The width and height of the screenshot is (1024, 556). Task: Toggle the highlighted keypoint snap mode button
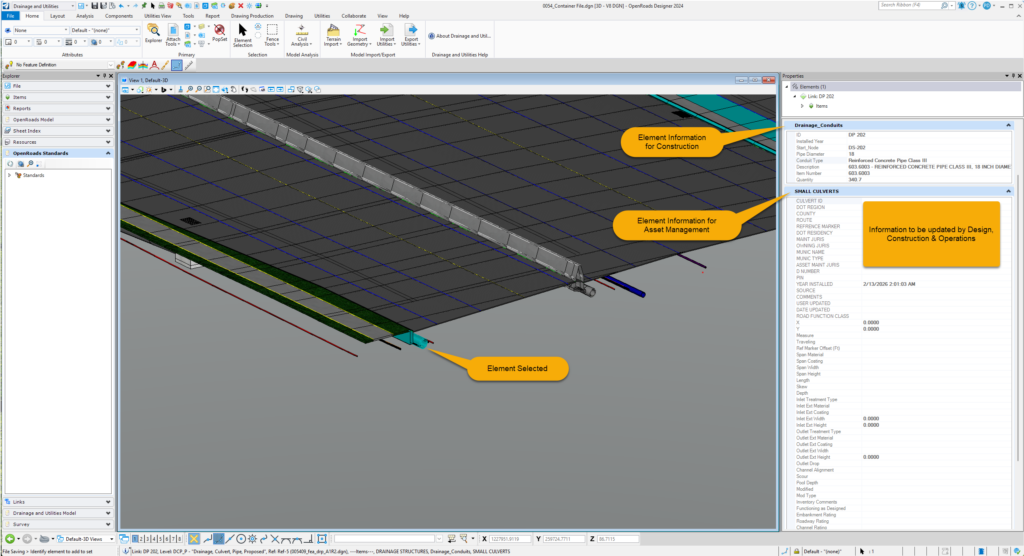(219, 539)
